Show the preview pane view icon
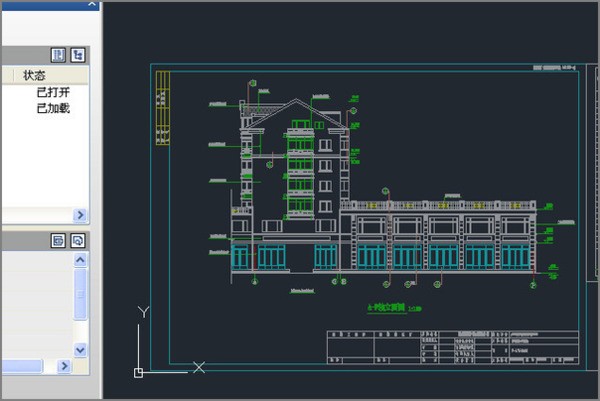 [x=77, y=241]
